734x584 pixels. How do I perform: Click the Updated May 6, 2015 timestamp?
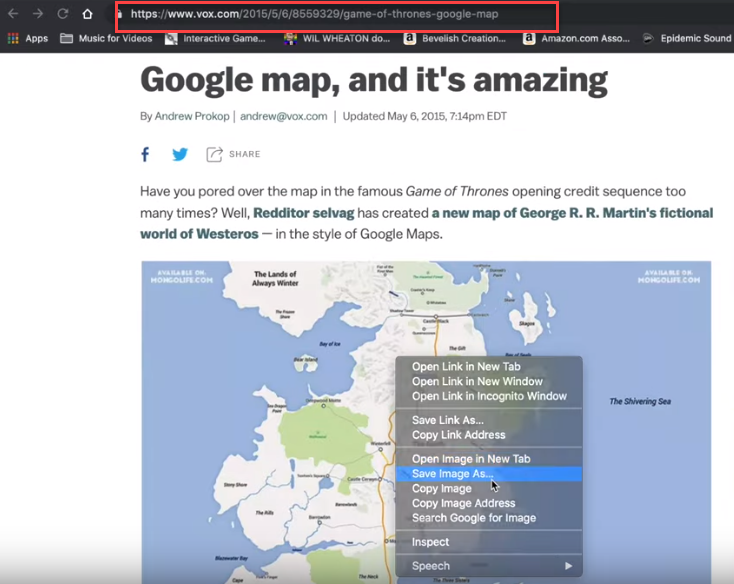pos(425,116)
